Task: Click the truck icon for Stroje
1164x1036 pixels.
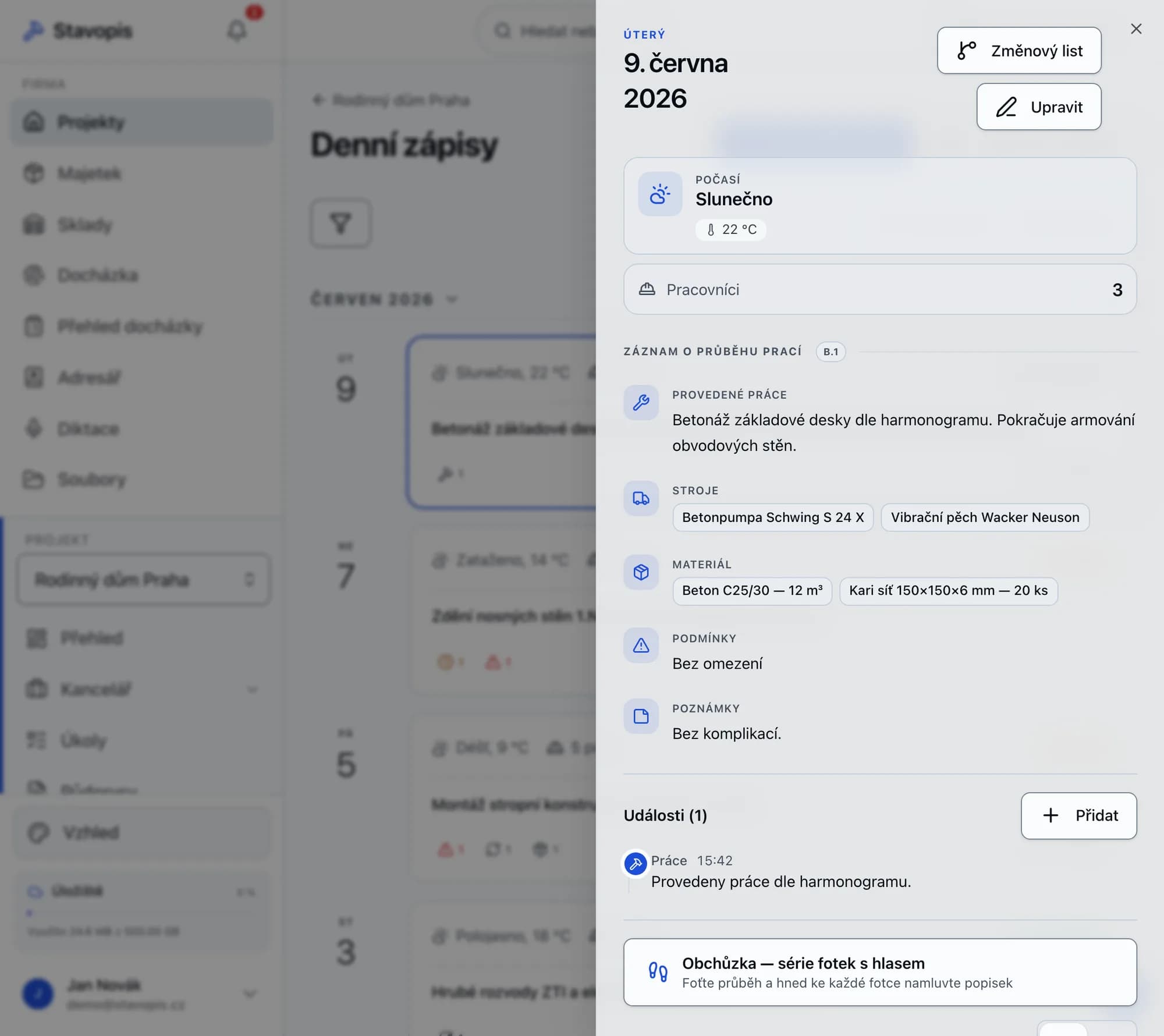Action: click(641, 498)
